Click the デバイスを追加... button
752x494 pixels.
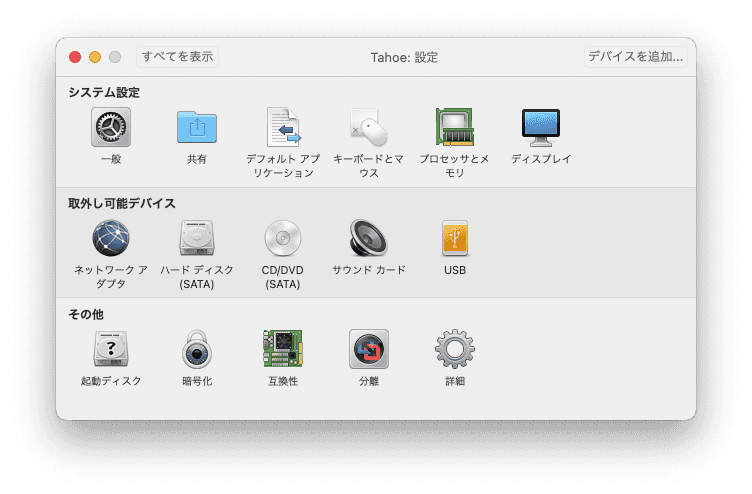point(635,57)
